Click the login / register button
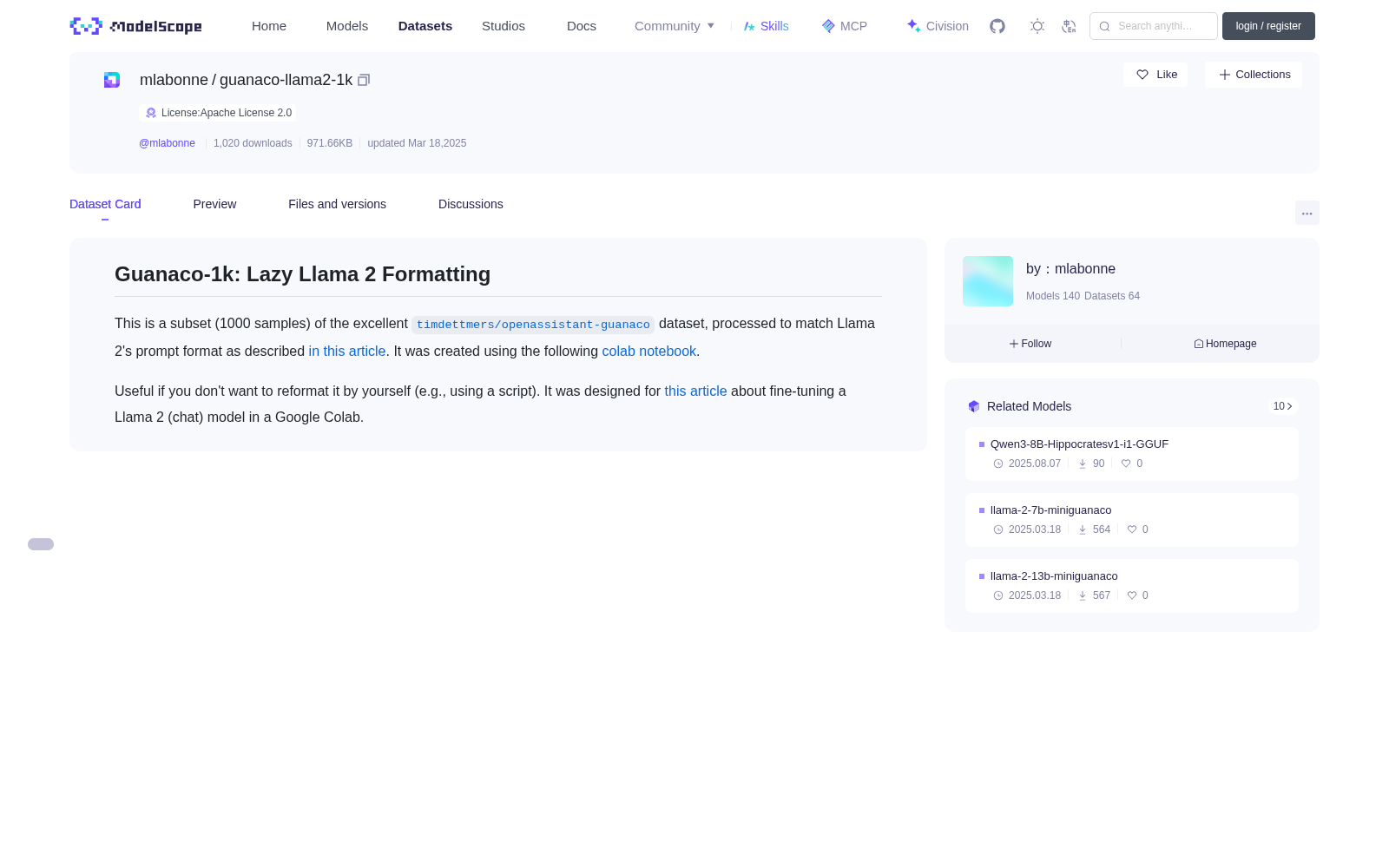Screen dimensions: 1389x868 coord(1268,26)
